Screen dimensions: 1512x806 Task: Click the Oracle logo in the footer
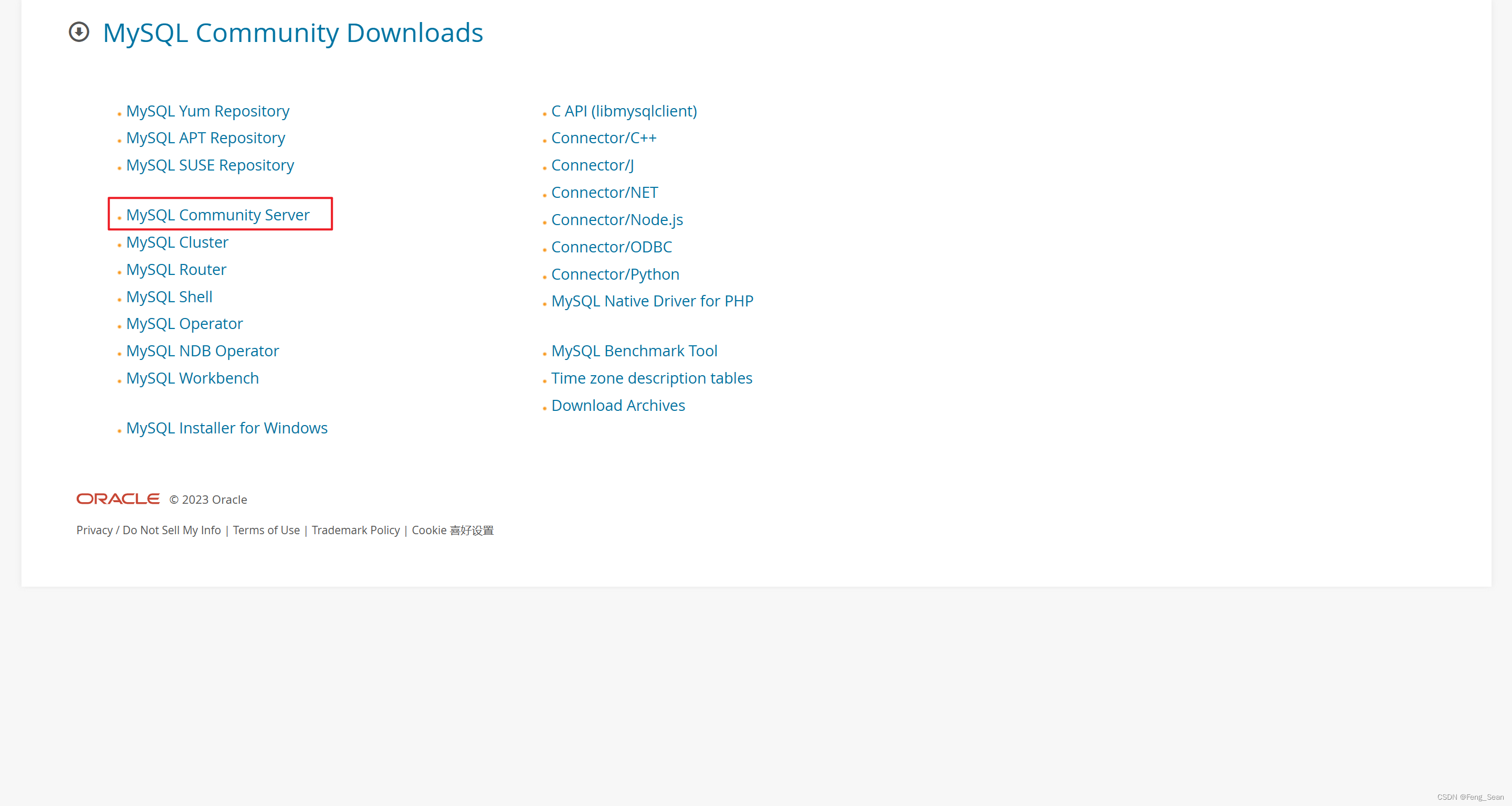point(118,499)
